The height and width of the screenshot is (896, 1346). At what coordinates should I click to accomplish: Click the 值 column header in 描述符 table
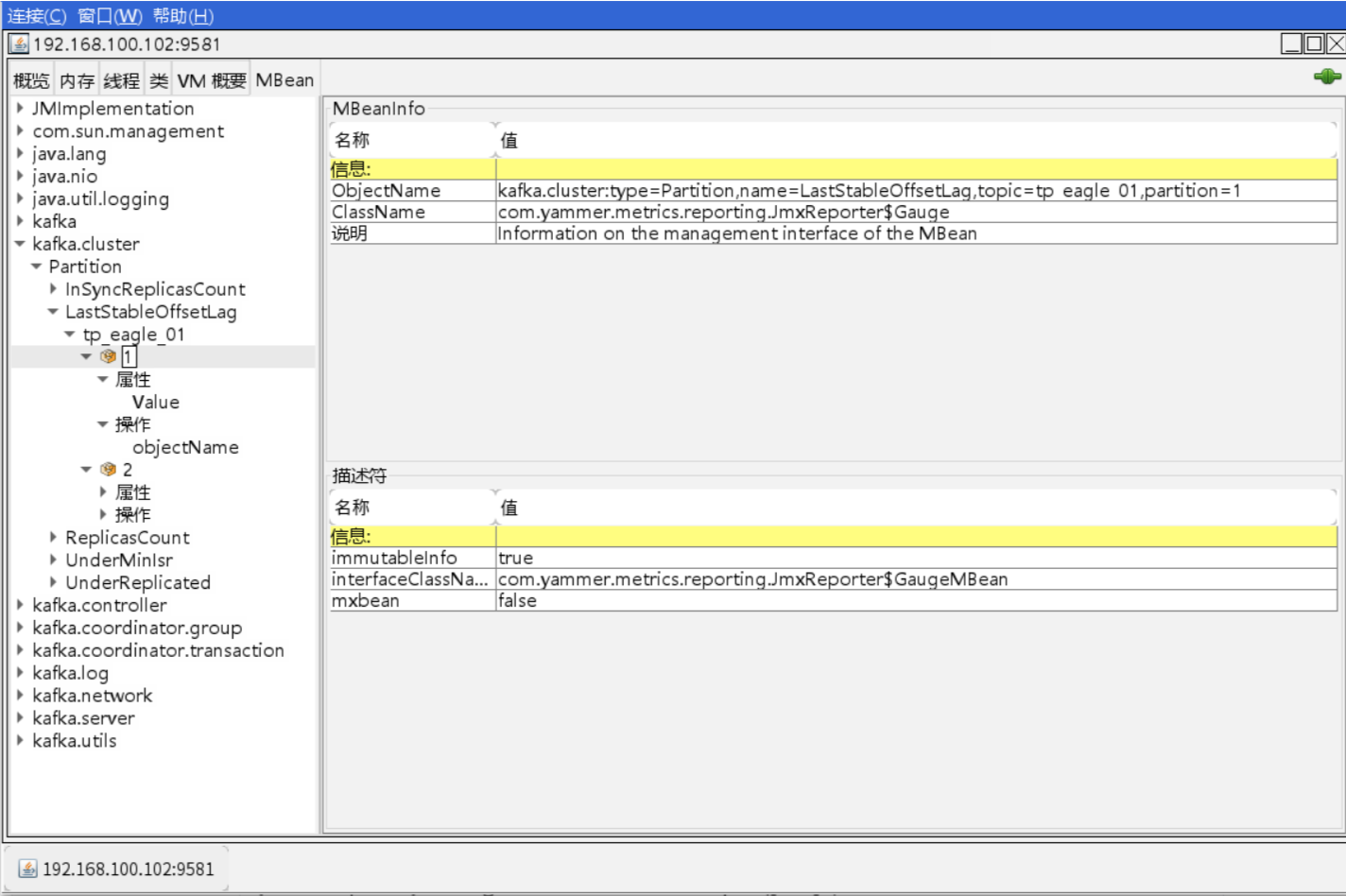tap(916, 508)
